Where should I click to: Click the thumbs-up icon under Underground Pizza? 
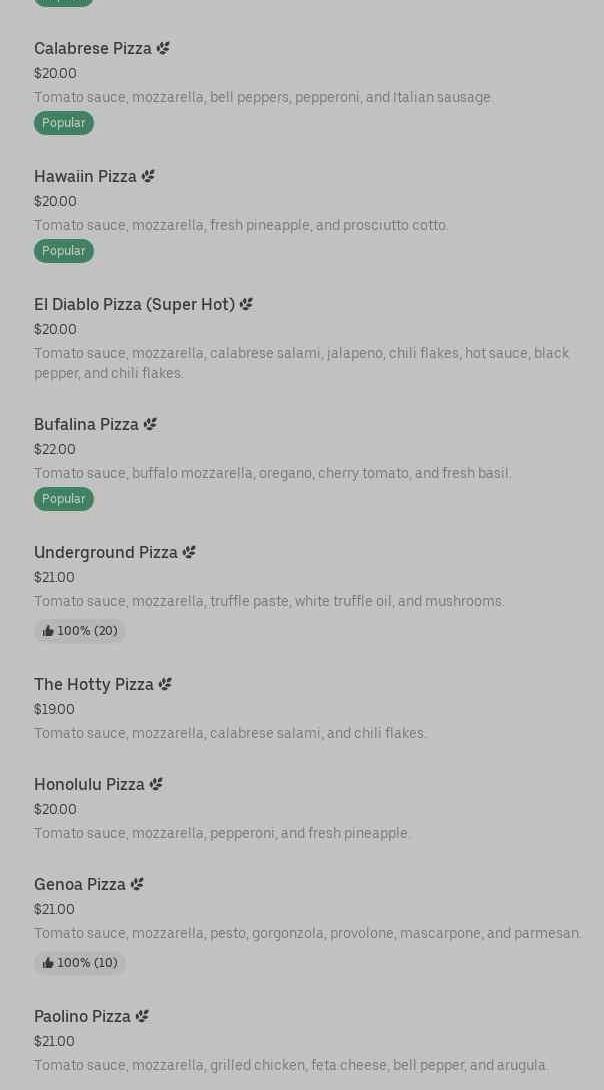pos(48,631)
